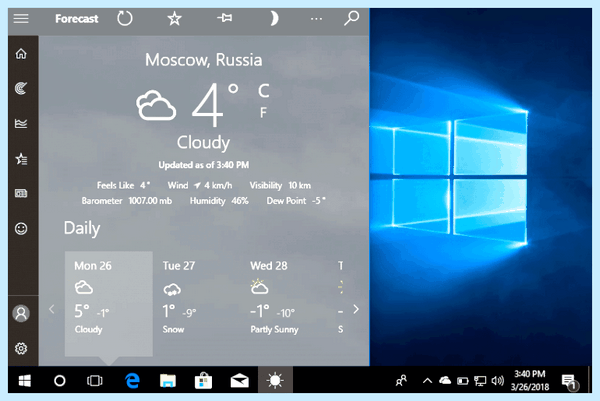The width and height of the screenshot is (600, 401).
Task: Click the Forecast page title
Action: [77, 18]
